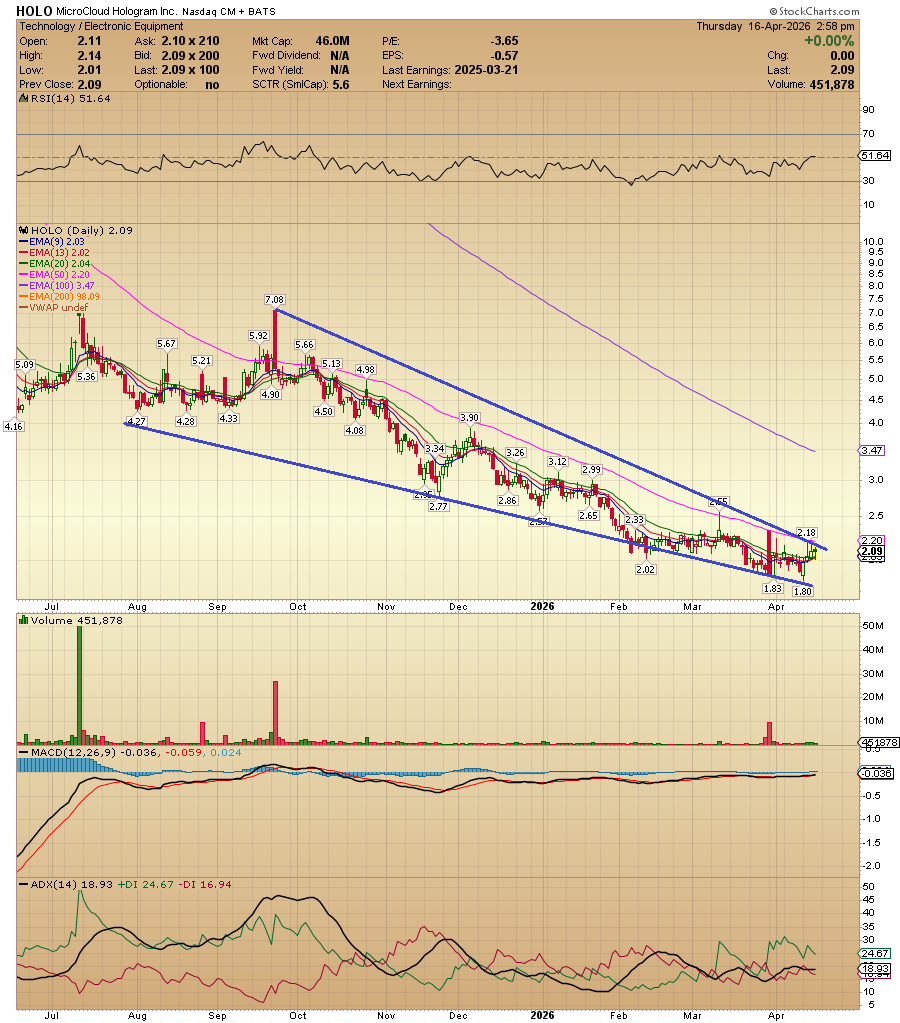Click the Volume 451,878 panel legend
900x1023 pixels.
coord(76,620)
